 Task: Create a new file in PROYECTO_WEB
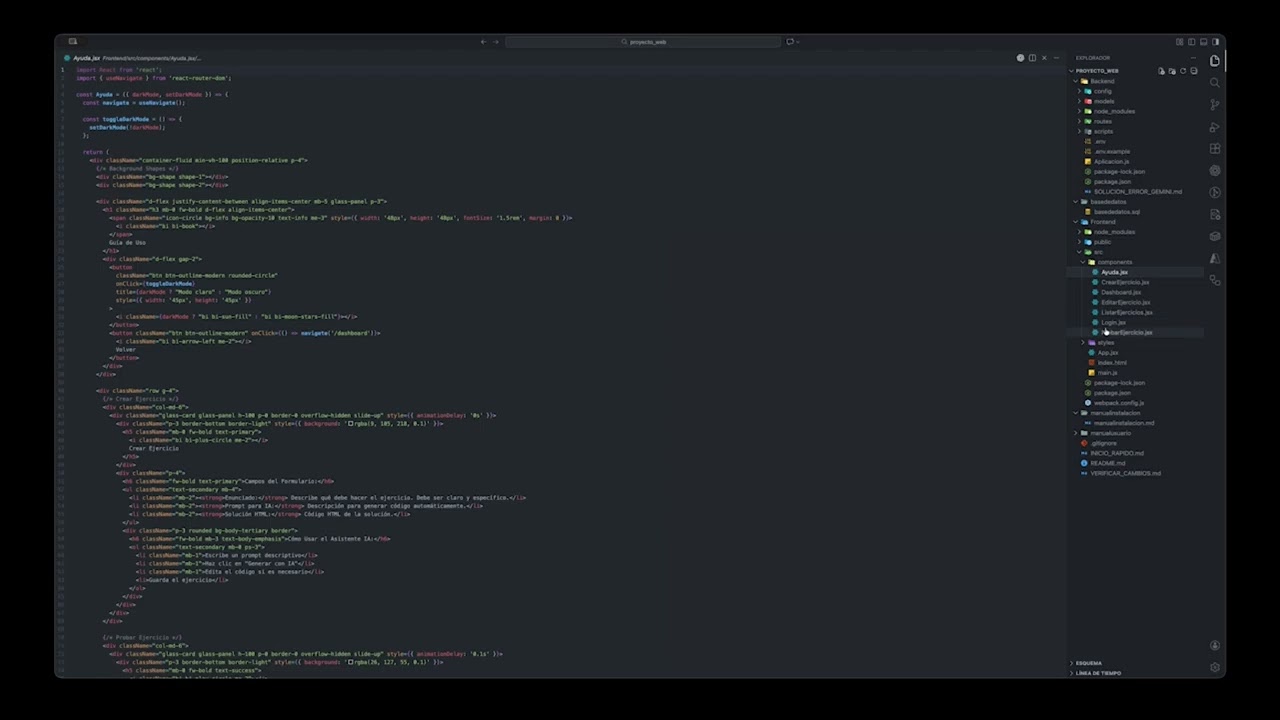1161,71
